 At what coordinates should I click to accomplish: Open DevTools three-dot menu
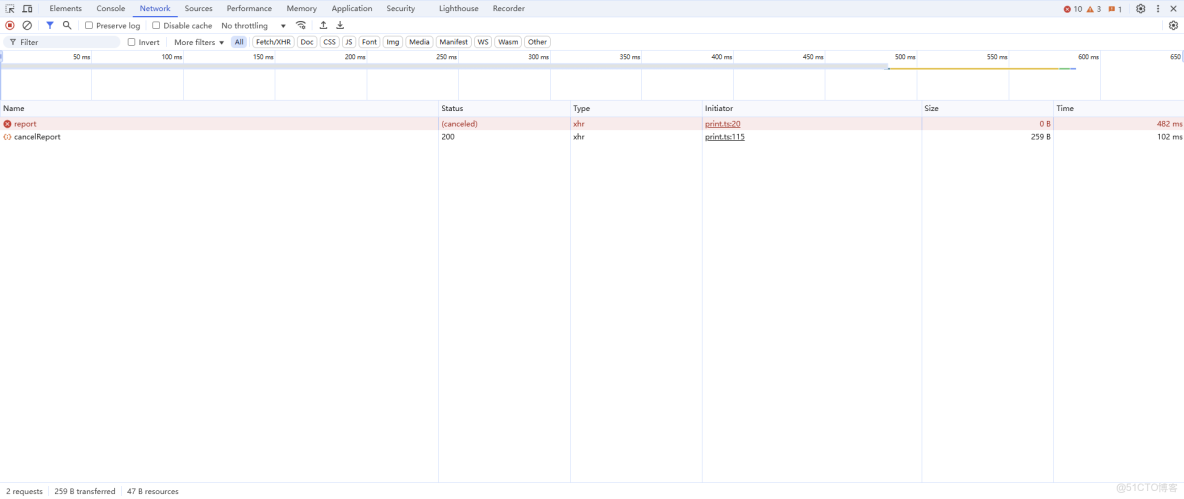tap(1158, 9)
